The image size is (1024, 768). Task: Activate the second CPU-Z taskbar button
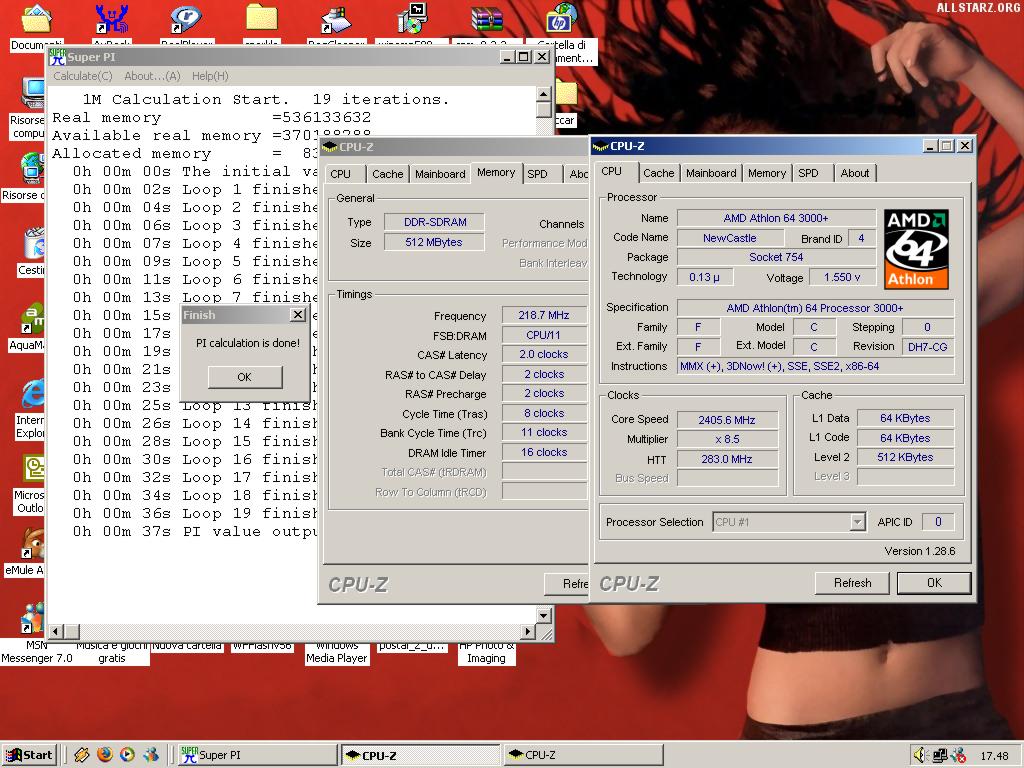[x=584, y=755]
